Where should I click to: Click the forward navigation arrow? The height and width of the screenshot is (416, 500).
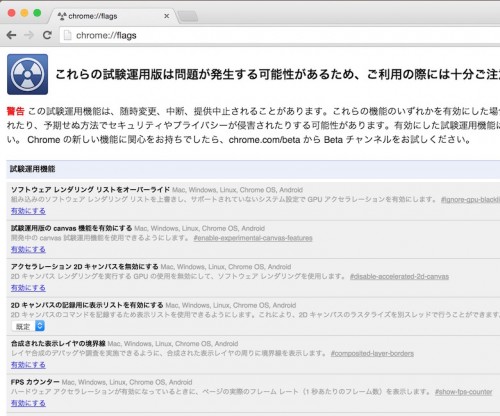(x=29, y=35)
